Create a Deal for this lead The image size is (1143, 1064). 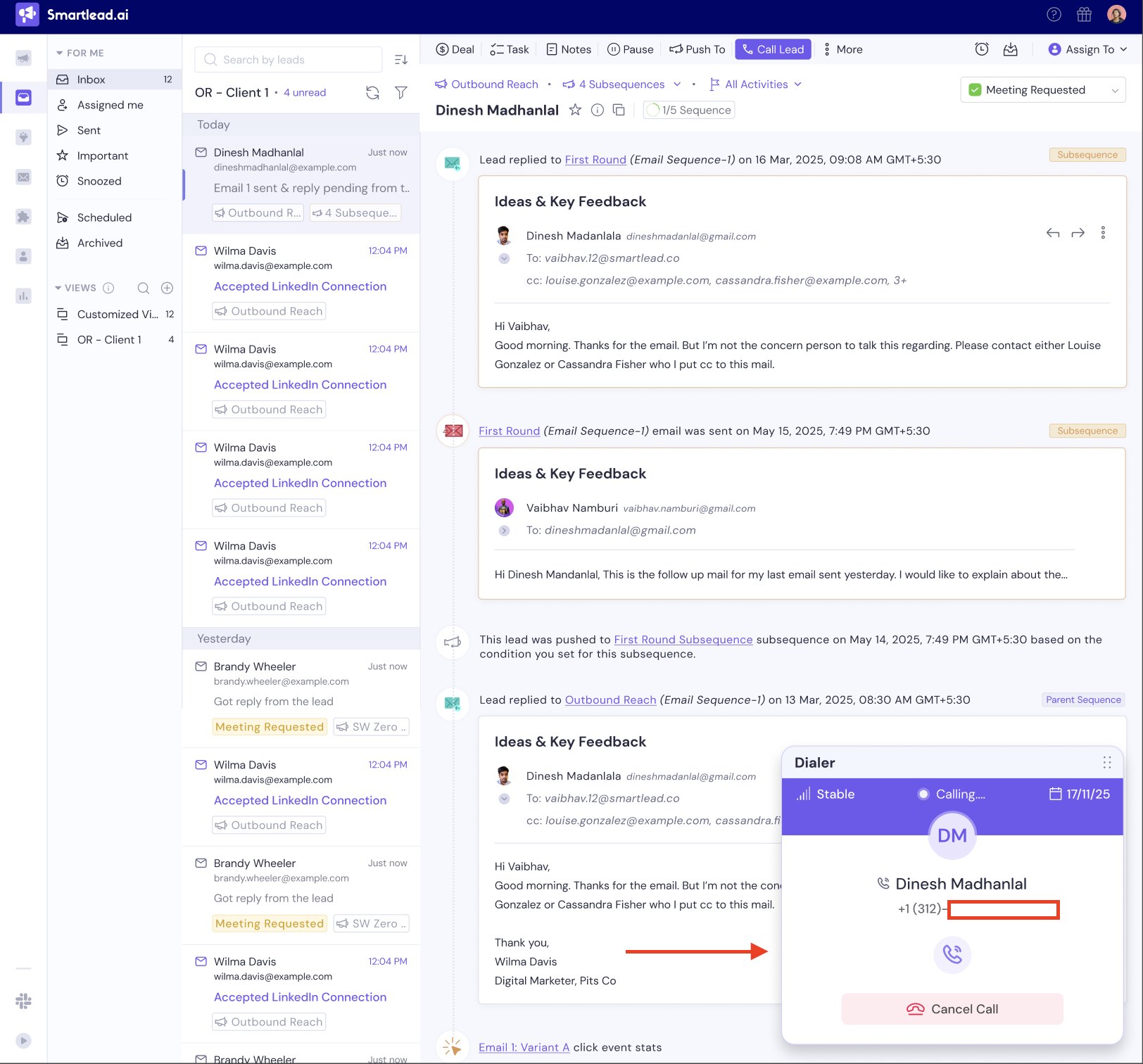(455, 49)
